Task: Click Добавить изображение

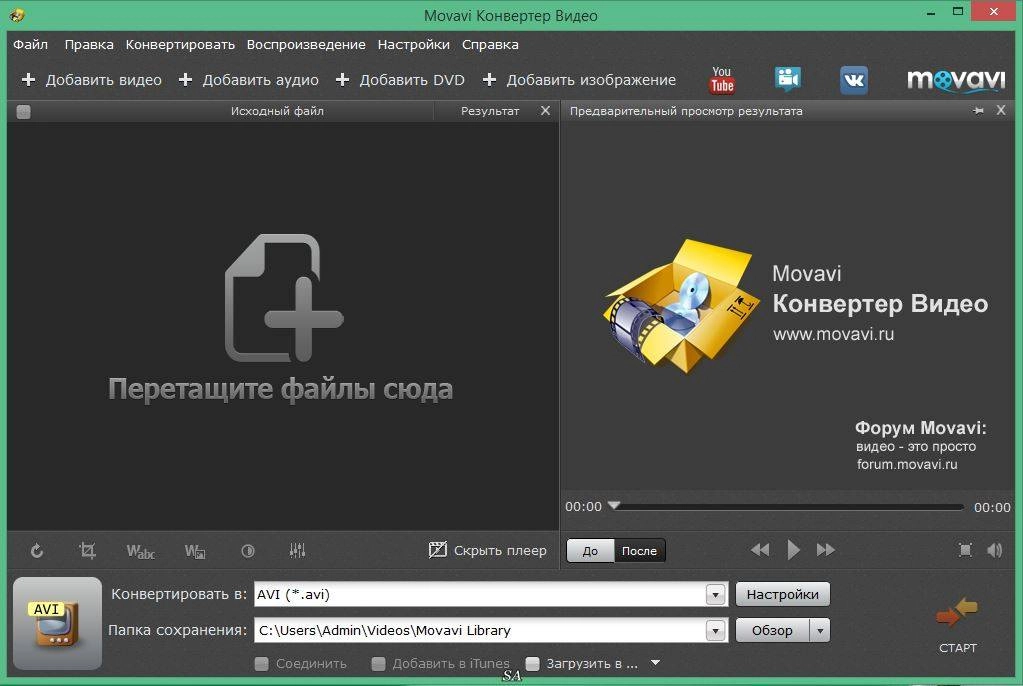Action: coord(579,80)
